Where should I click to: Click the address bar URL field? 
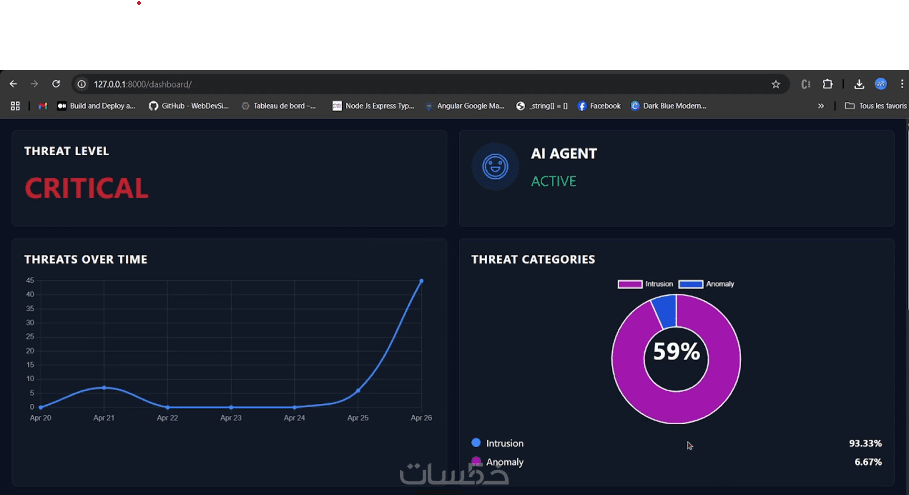pyautogui.click(x=429, y=84)
